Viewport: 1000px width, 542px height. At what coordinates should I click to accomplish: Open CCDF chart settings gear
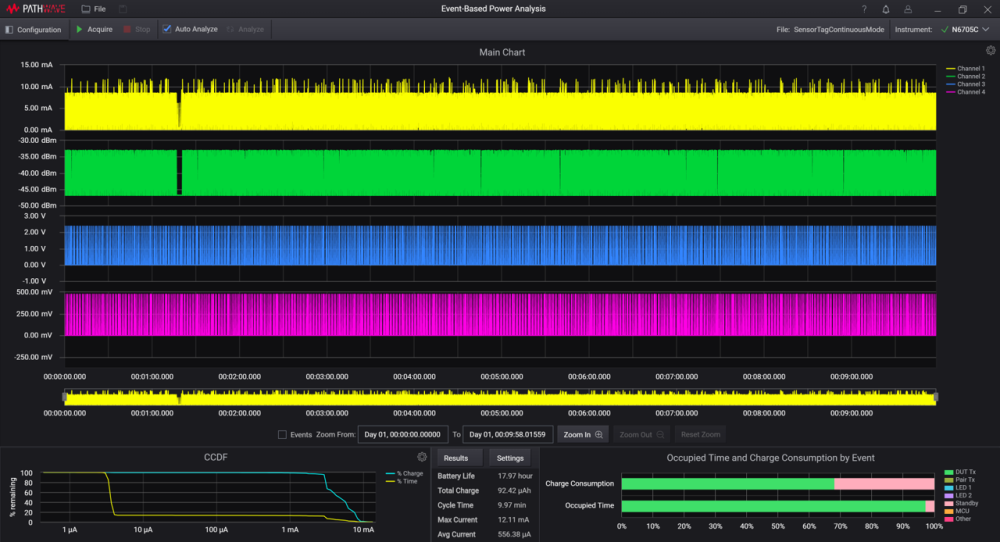click(421, 457)
